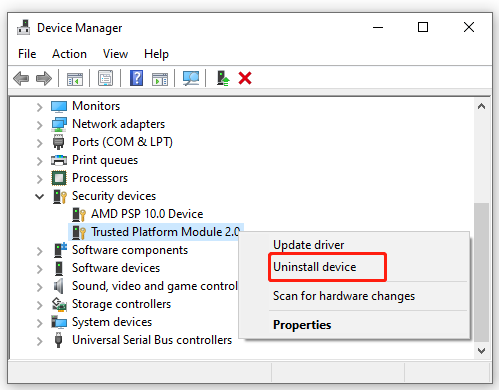Click Scan for hardware changes monitor icon

pyautogui.click(x=191, y=78)
